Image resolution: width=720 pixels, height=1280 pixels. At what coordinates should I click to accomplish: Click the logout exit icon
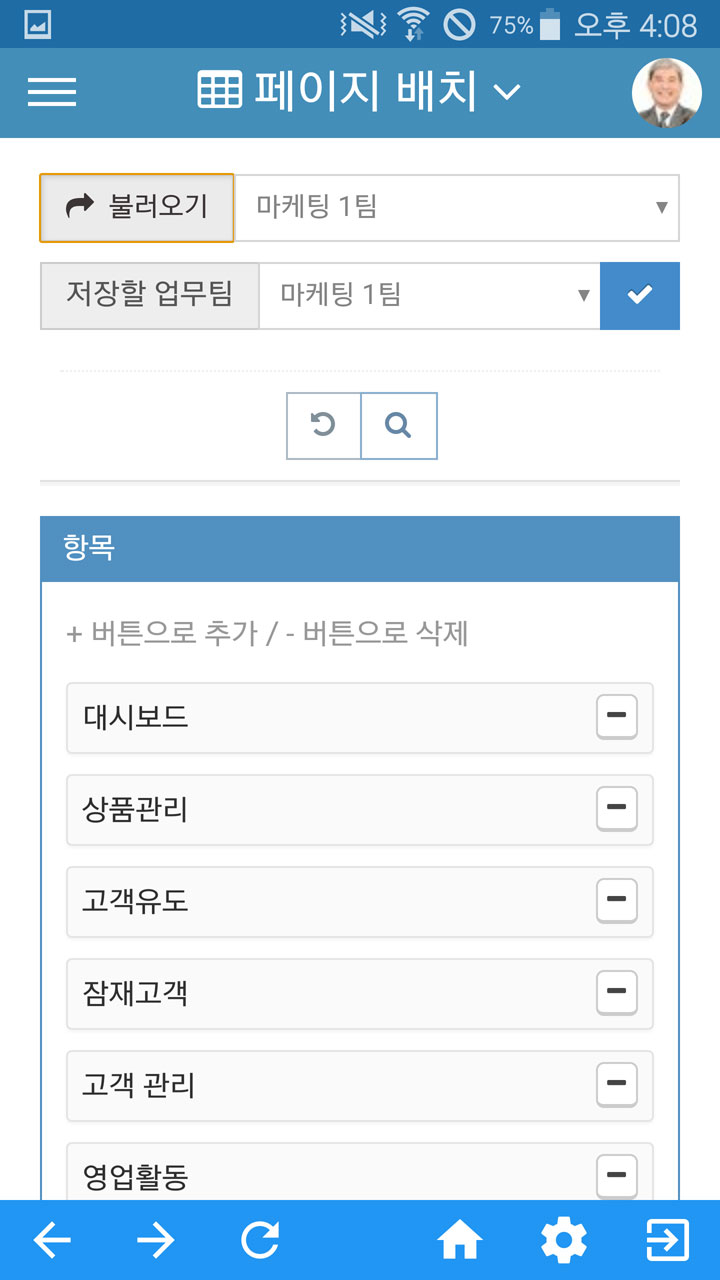point(668,1241)
